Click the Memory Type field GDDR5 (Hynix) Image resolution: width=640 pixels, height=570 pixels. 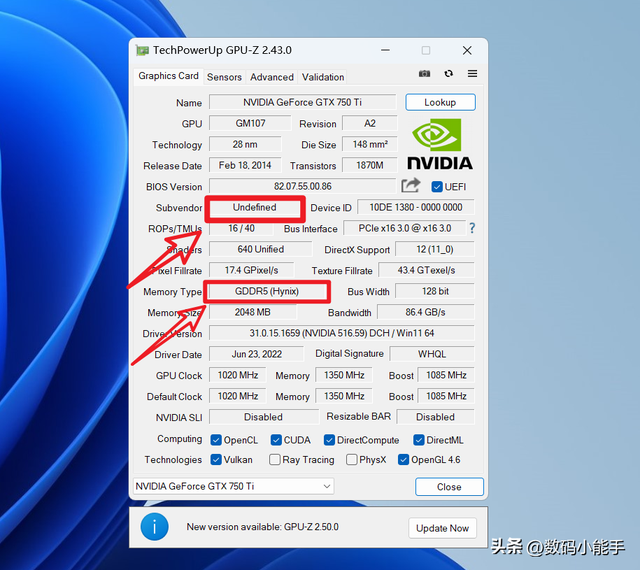click(267, 291)
